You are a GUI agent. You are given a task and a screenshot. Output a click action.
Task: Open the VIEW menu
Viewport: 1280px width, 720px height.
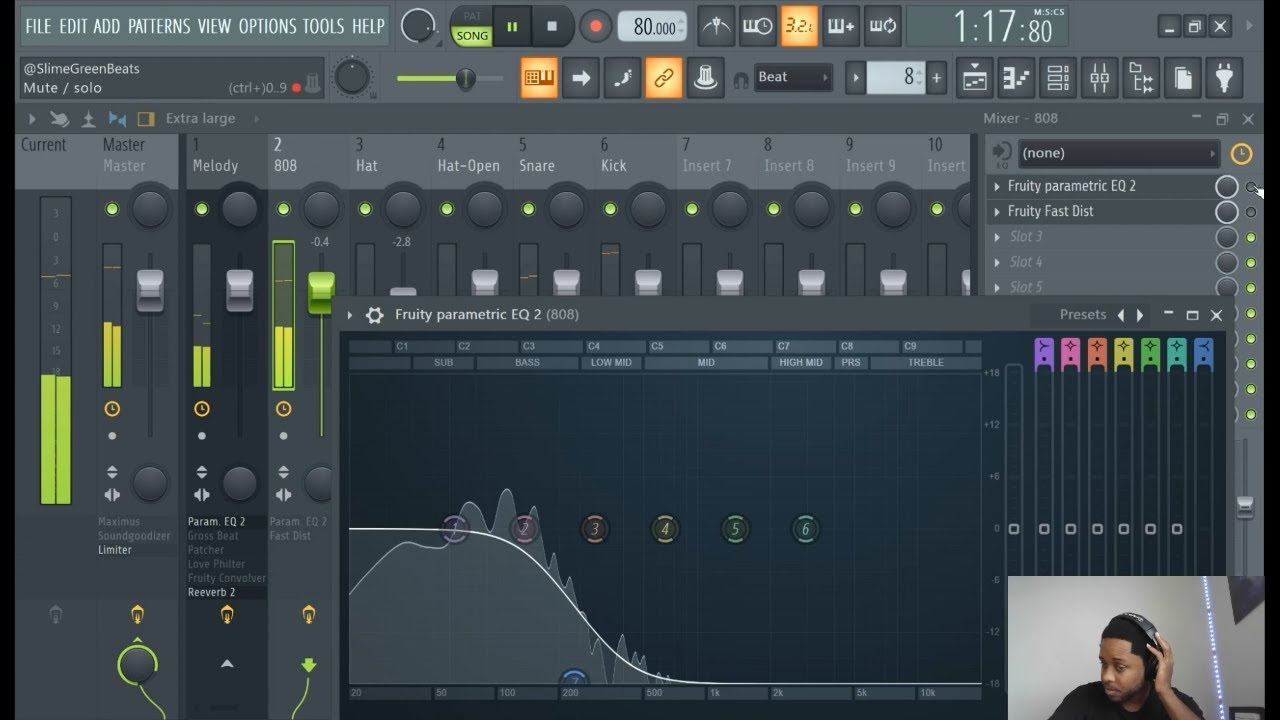coord(214,27)
